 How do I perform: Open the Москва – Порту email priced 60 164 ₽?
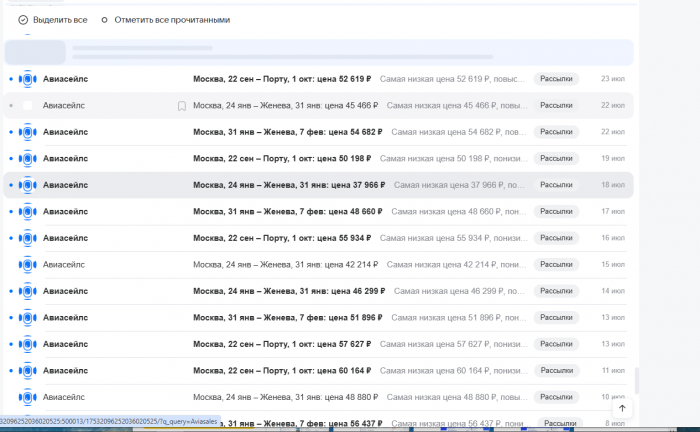click(x=281, y=371)
